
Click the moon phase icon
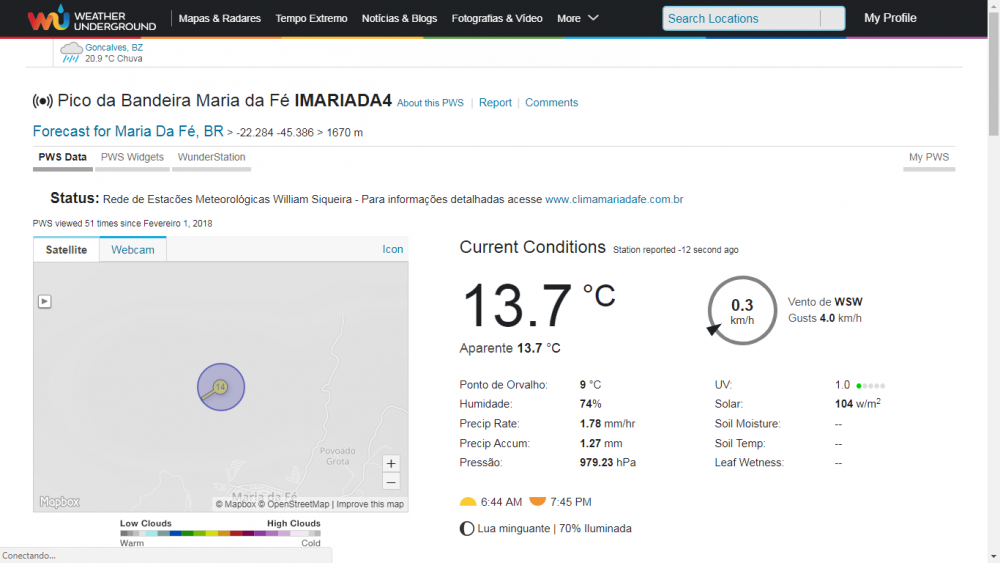tap(467, 528)
